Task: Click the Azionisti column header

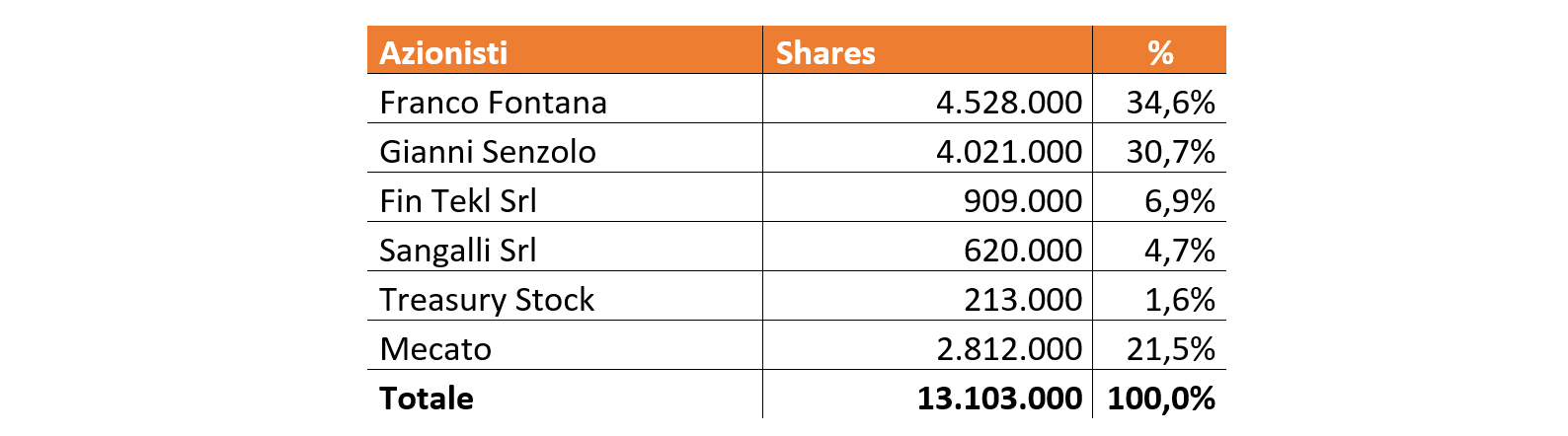Action: (565, 50)
